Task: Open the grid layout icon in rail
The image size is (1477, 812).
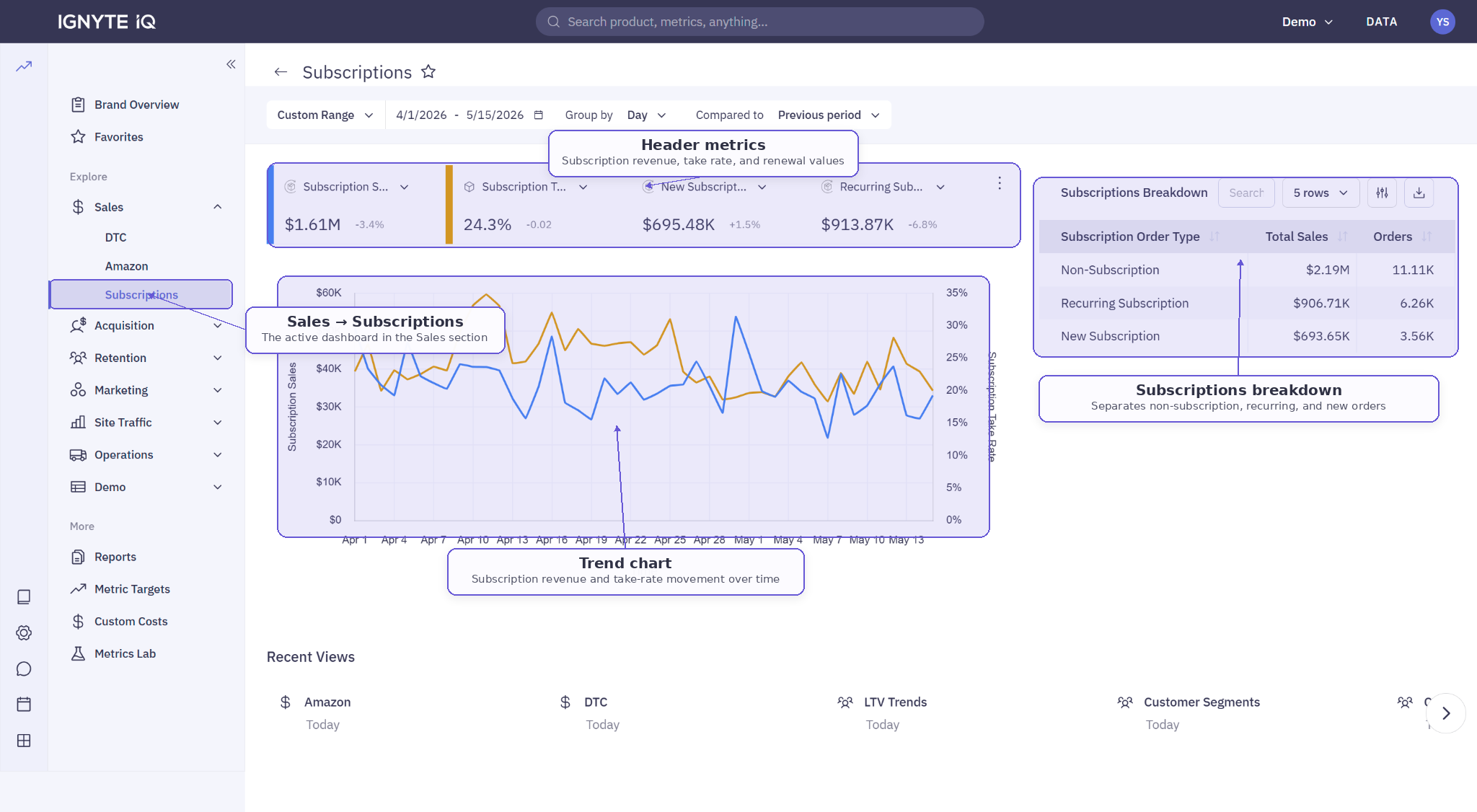Action: point(24,741)
